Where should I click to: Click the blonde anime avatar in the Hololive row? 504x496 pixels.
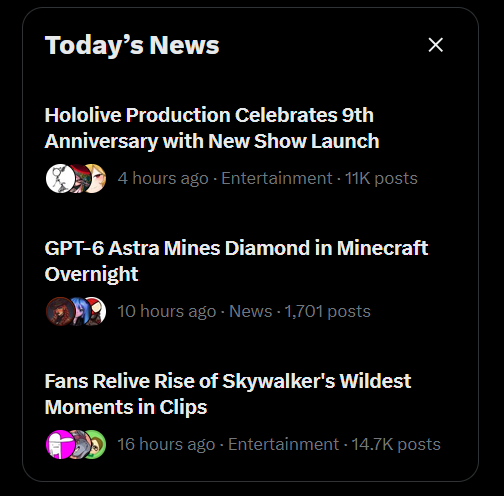[x=98, y=178]
